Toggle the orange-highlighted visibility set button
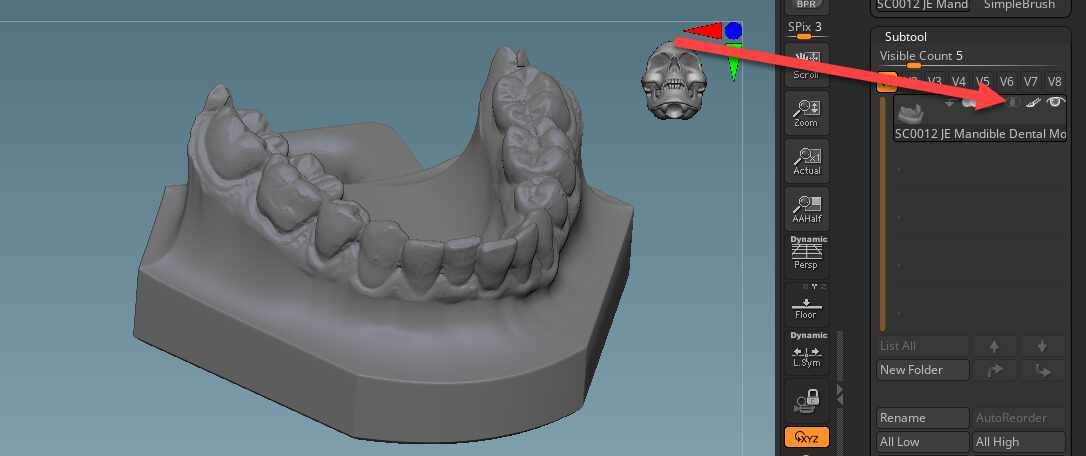 pyautogui.click(x=887, y=82)
